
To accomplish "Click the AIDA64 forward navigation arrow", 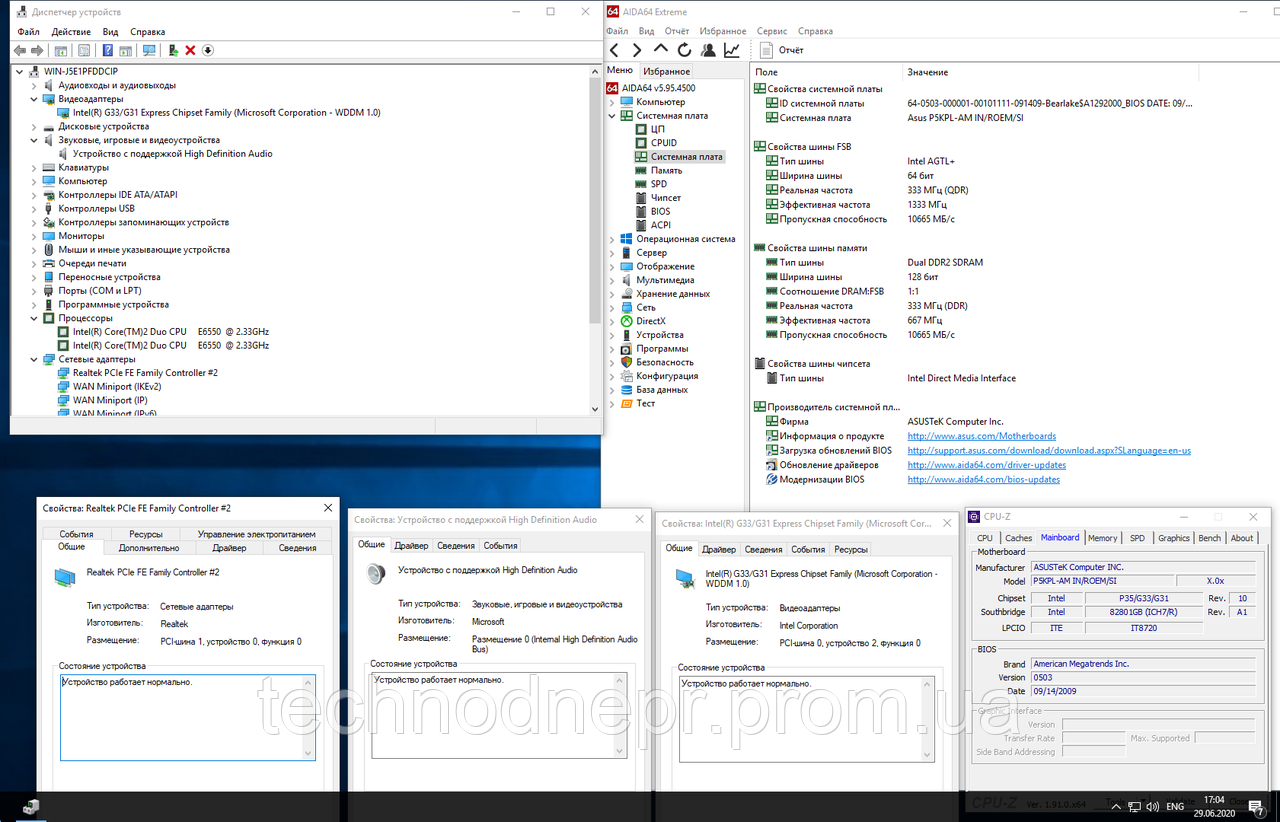I will [637, 50].
